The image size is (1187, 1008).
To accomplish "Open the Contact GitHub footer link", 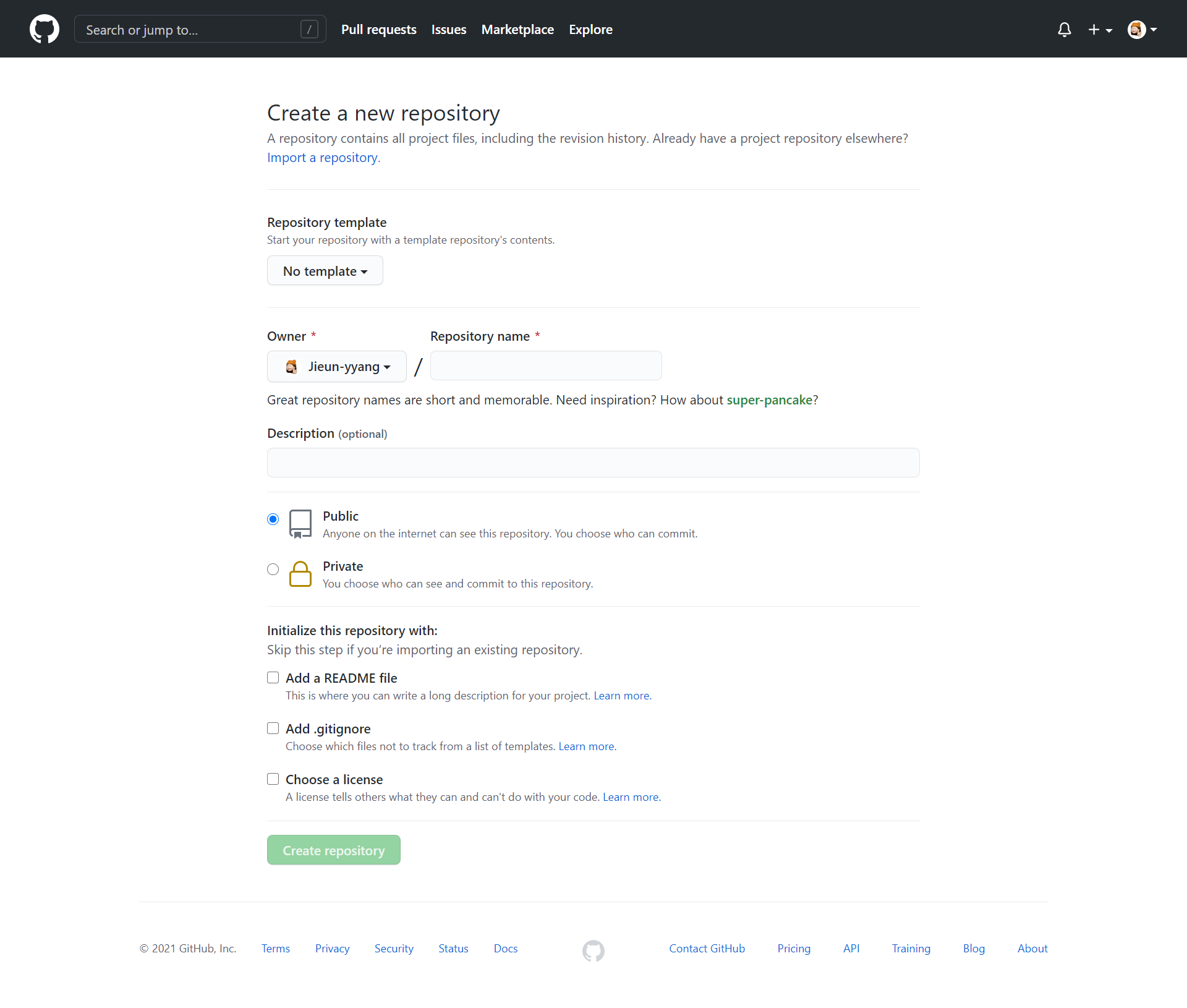I will [x=707, y=949].
